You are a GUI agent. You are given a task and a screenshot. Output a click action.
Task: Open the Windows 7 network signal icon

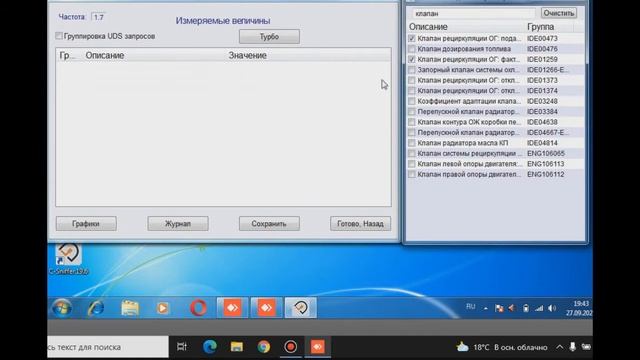click(x=539, y=308)
